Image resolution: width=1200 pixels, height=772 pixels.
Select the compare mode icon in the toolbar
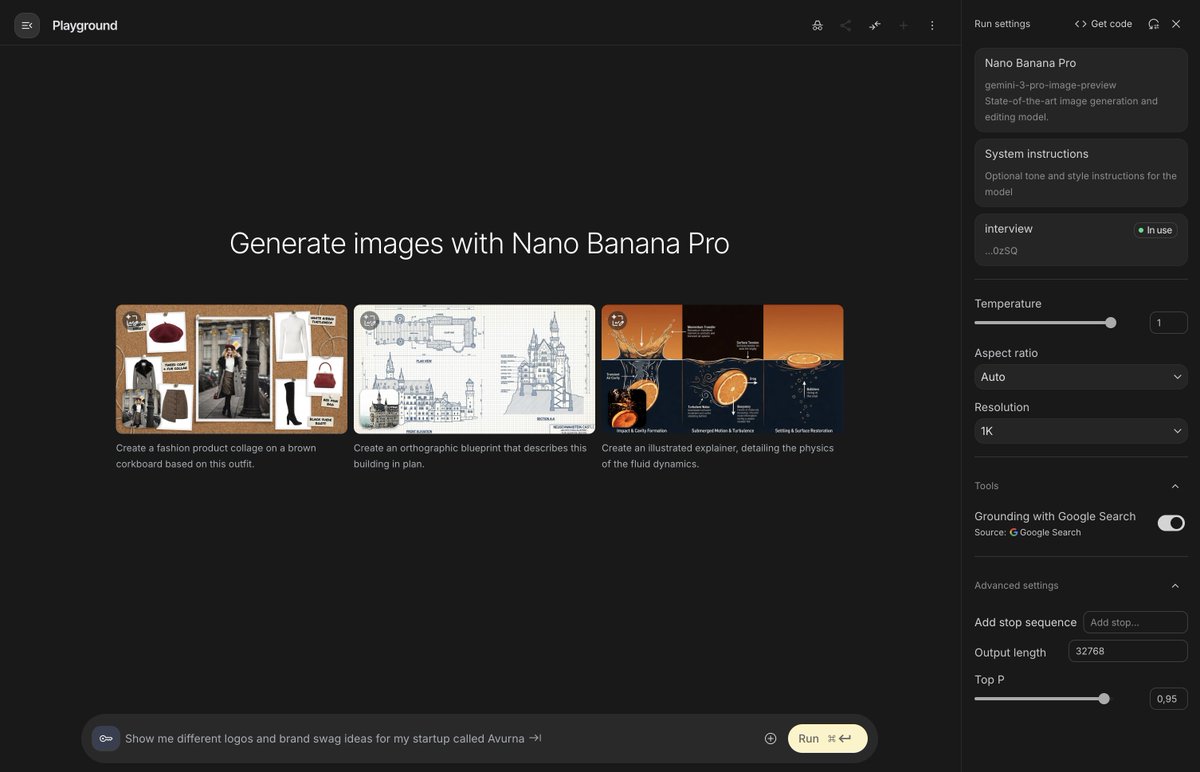tap(874, 25)
